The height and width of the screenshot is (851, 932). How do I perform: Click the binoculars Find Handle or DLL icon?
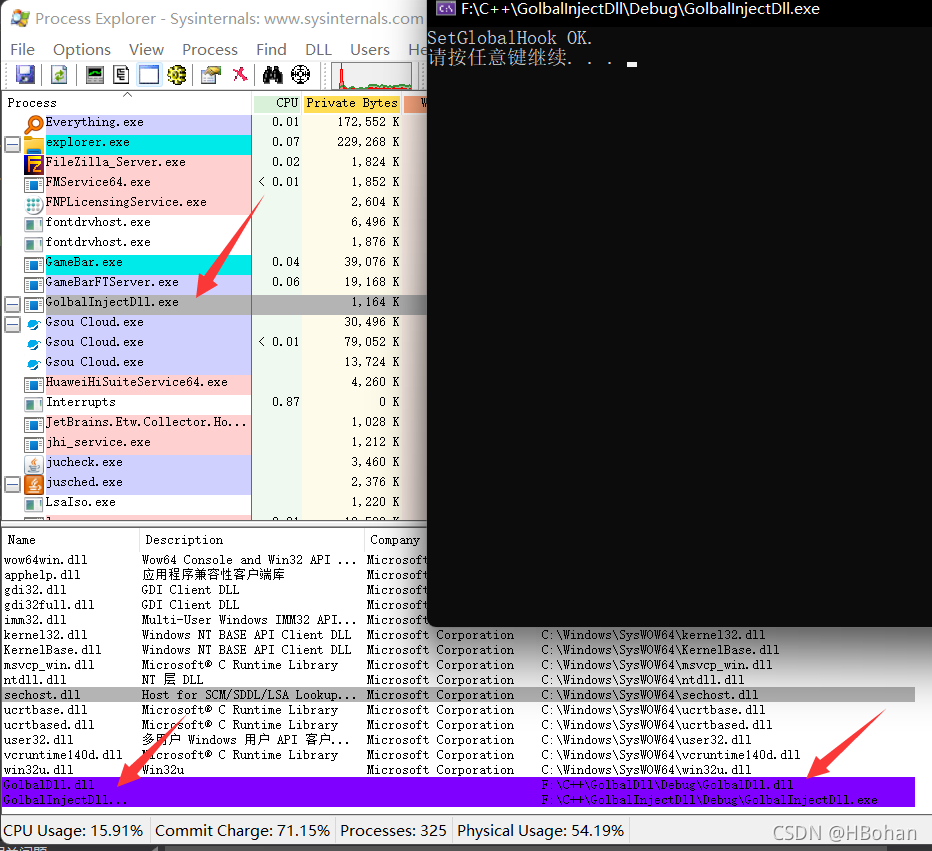pyautogui.click(x=273, y=75)
